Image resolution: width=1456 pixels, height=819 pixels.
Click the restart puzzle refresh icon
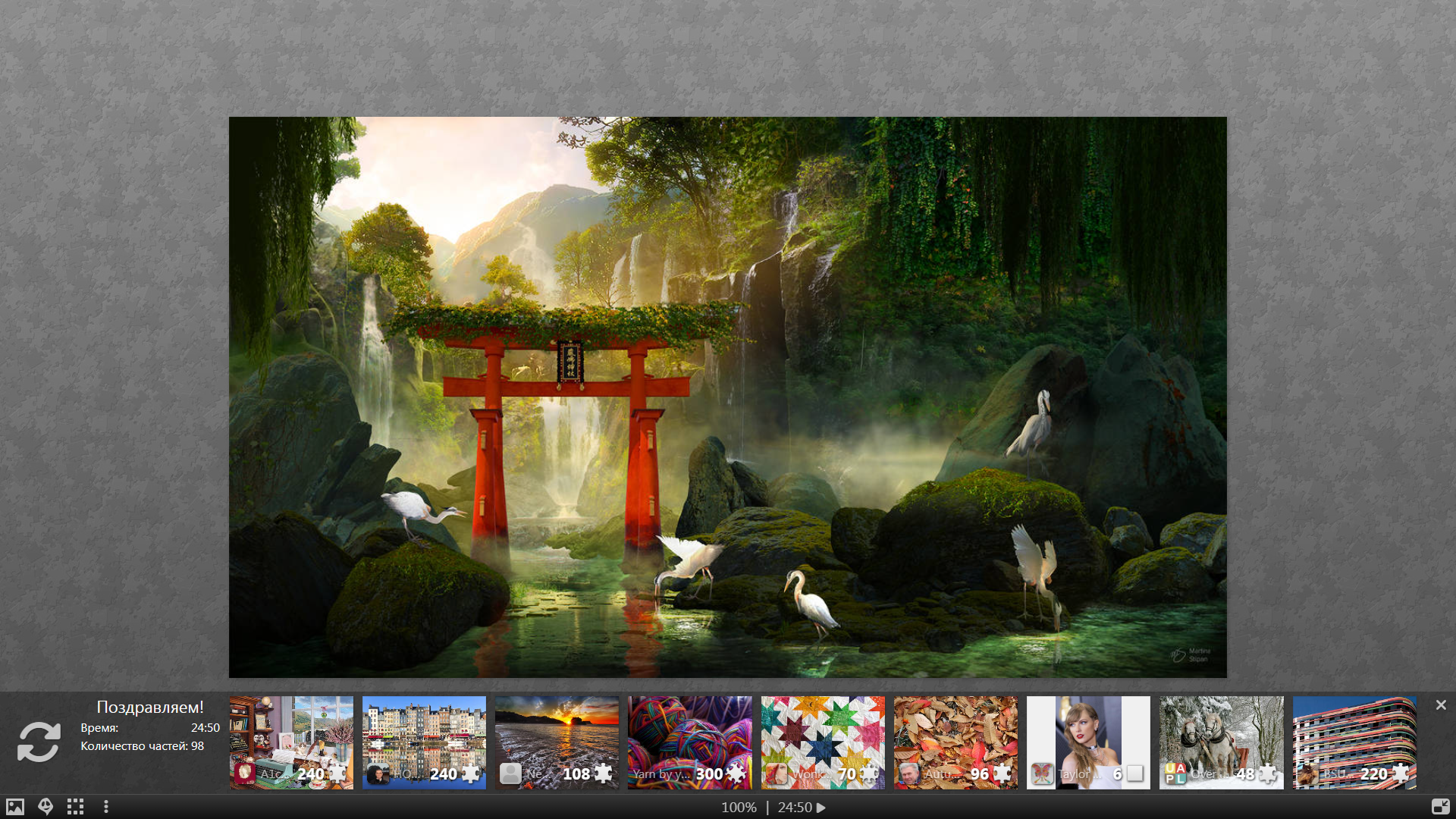(x=39, y=742)
